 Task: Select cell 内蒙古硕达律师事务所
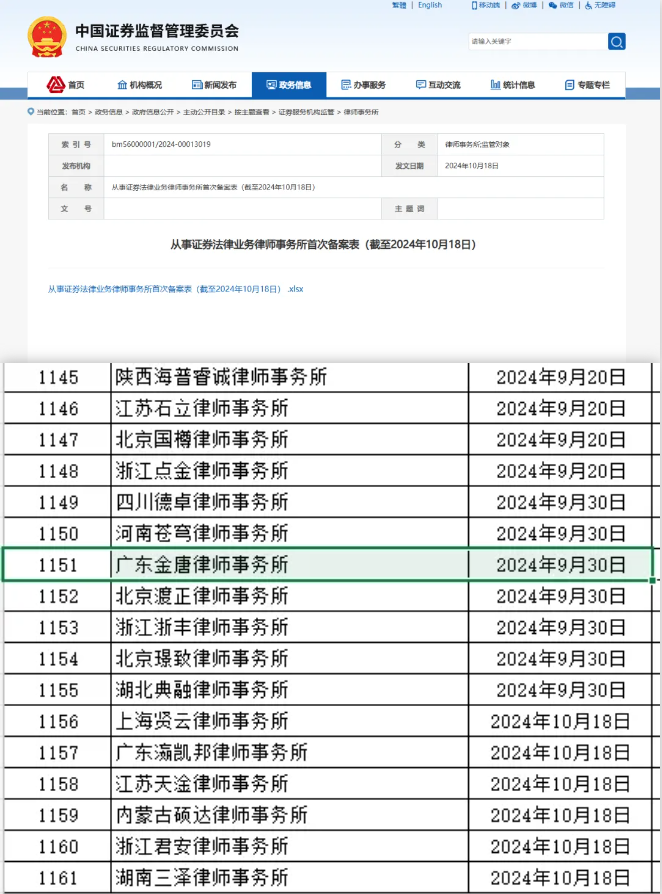tap(290, 815)
